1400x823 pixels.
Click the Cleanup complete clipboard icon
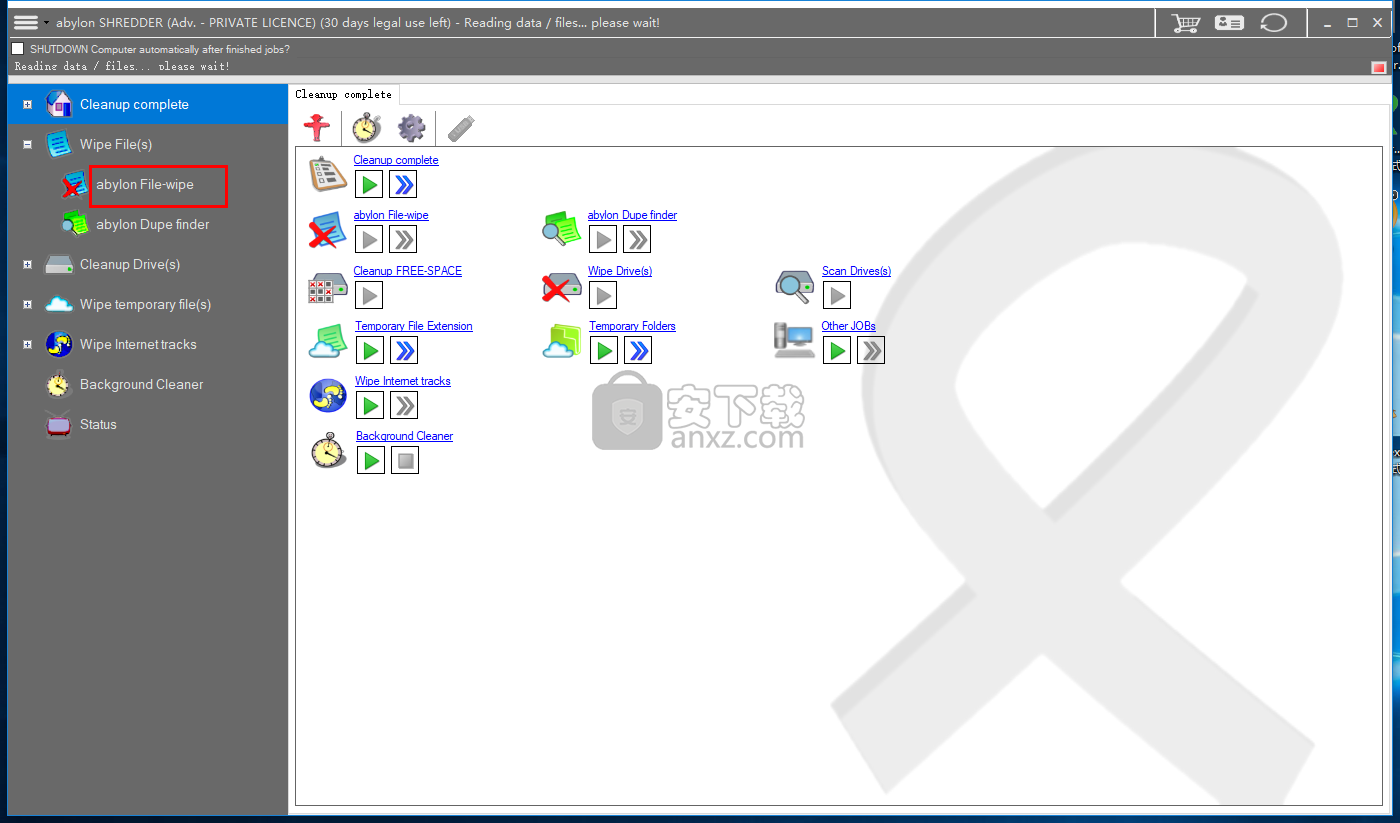(328, 175)
